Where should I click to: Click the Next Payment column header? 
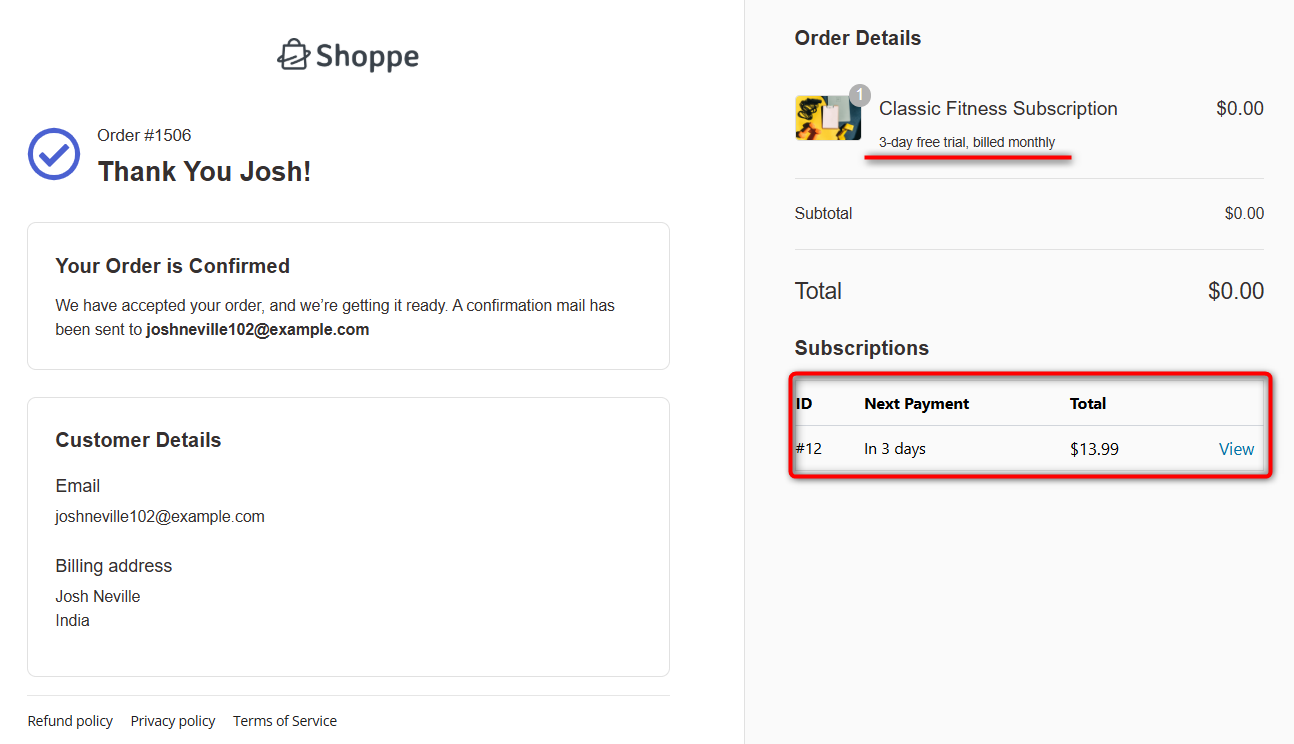click(x=916, y=403)
